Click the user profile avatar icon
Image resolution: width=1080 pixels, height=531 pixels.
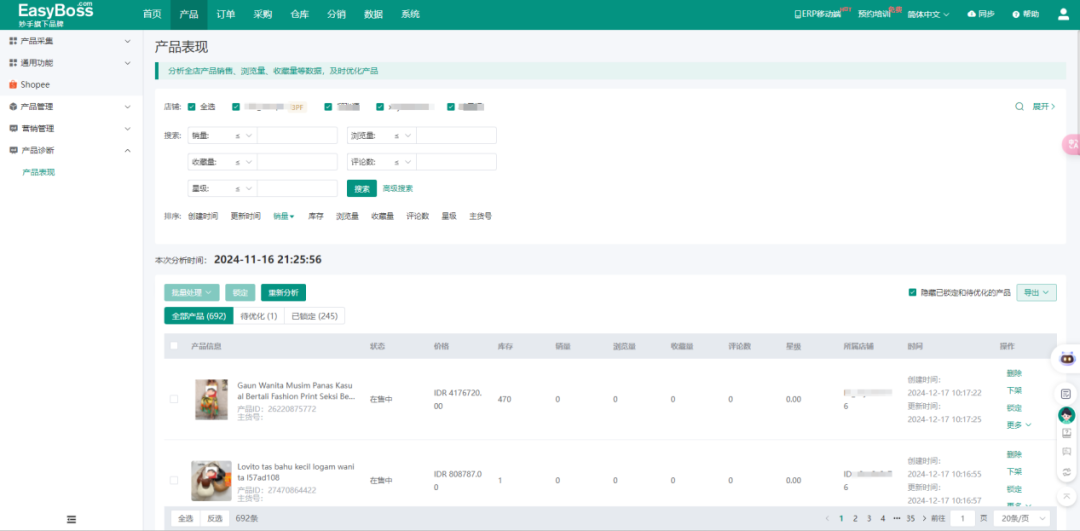coord(1063,14)
